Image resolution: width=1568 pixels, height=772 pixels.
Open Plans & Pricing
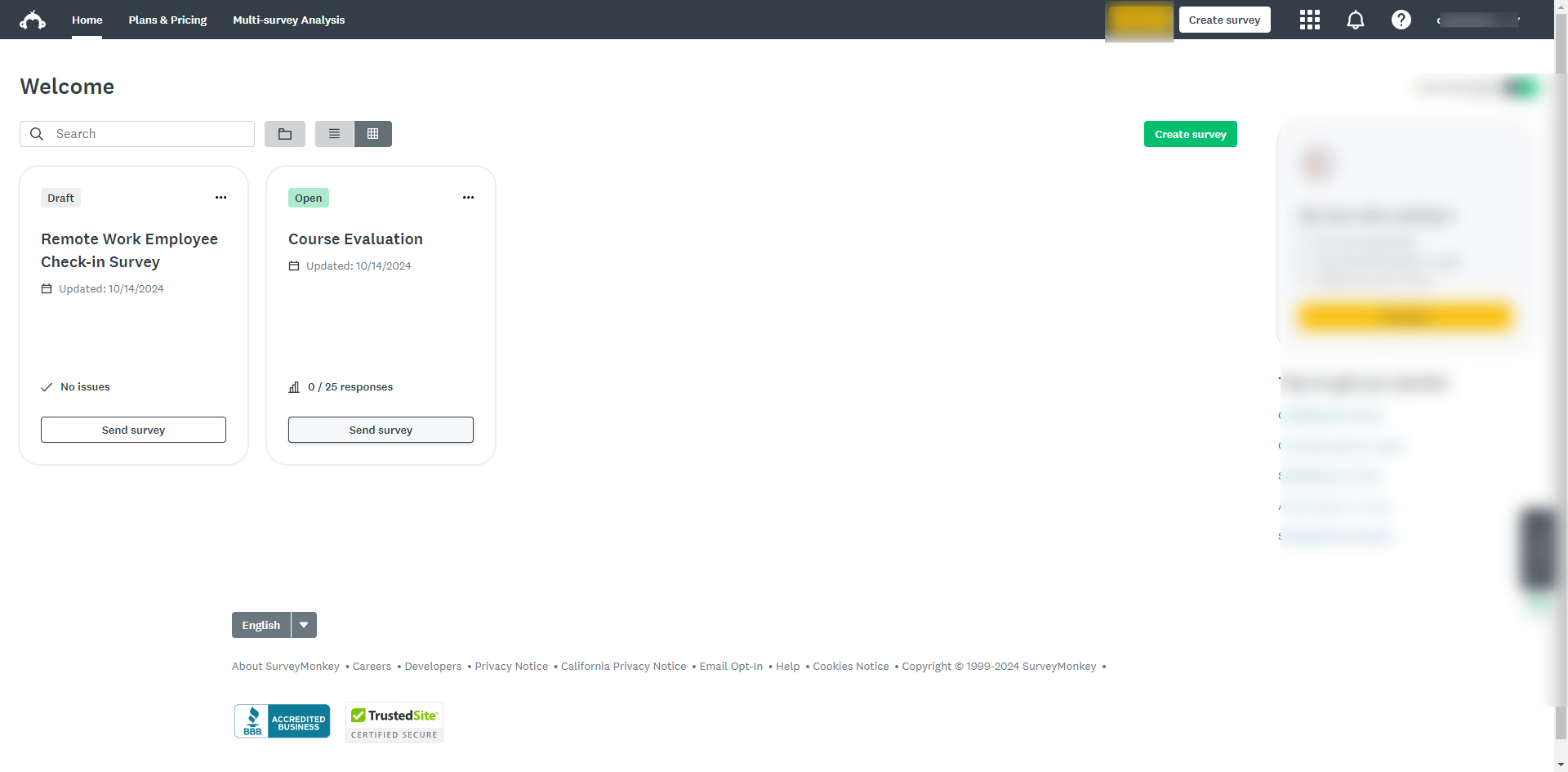click(x=167, y=20)
